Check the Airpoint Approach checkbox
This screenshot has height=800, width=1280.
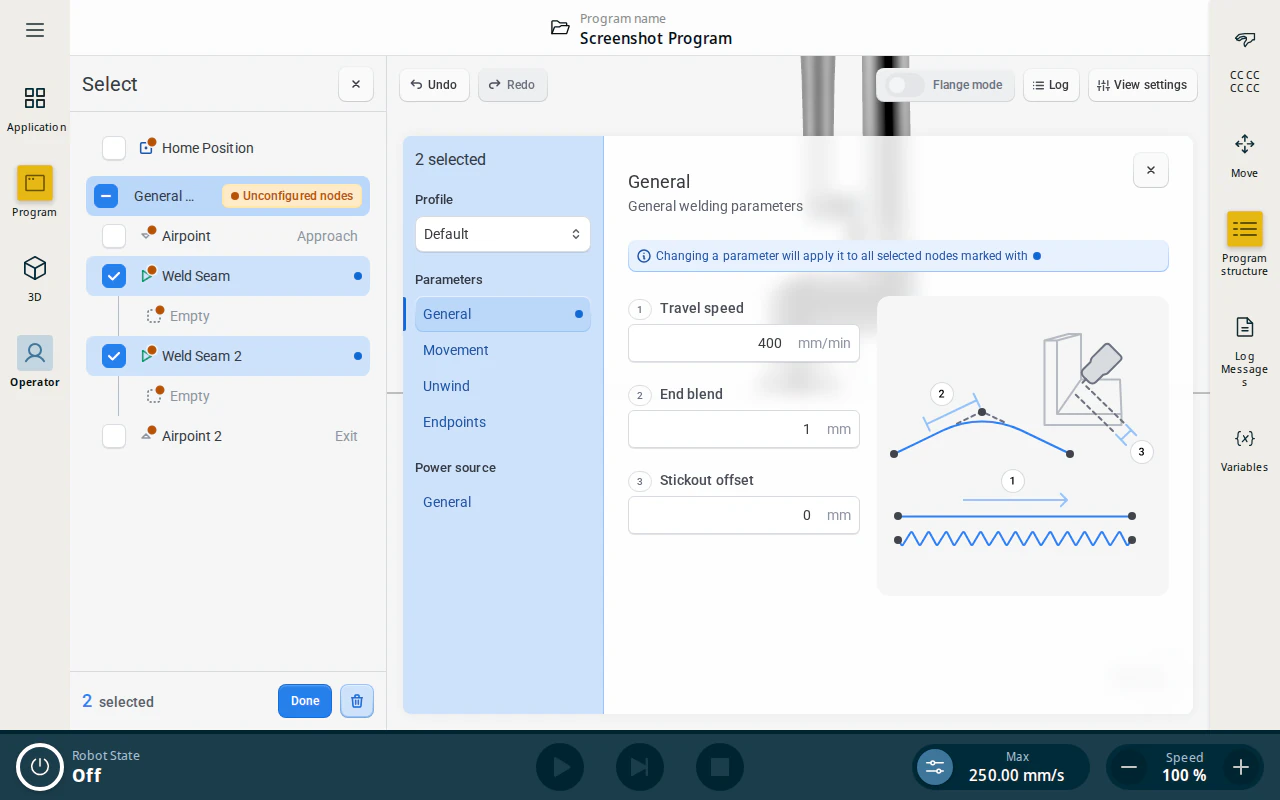(x=114, y=236)
